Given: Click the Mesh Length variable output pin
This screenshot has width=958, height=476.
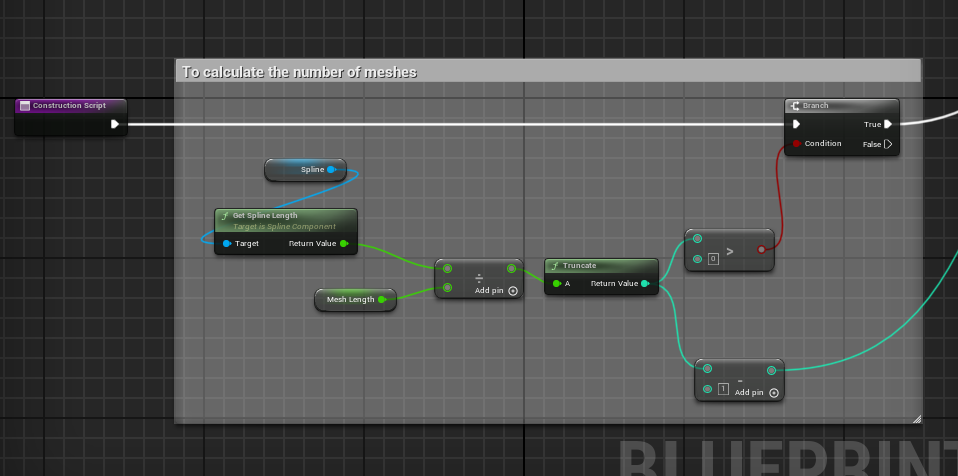Looking at the screenshot, I should pos(381,299).
